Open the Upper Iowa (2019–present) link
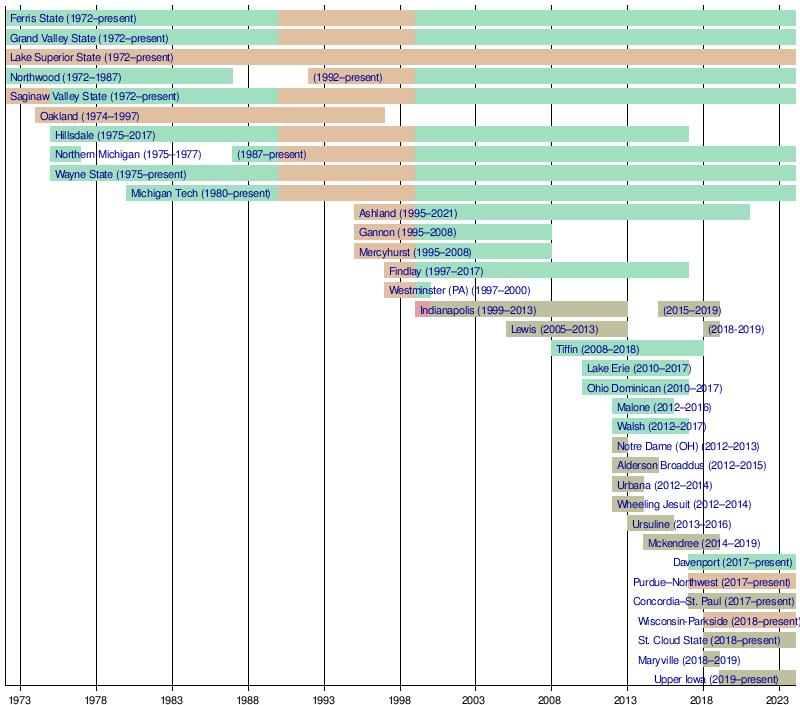 coord(716,679)
